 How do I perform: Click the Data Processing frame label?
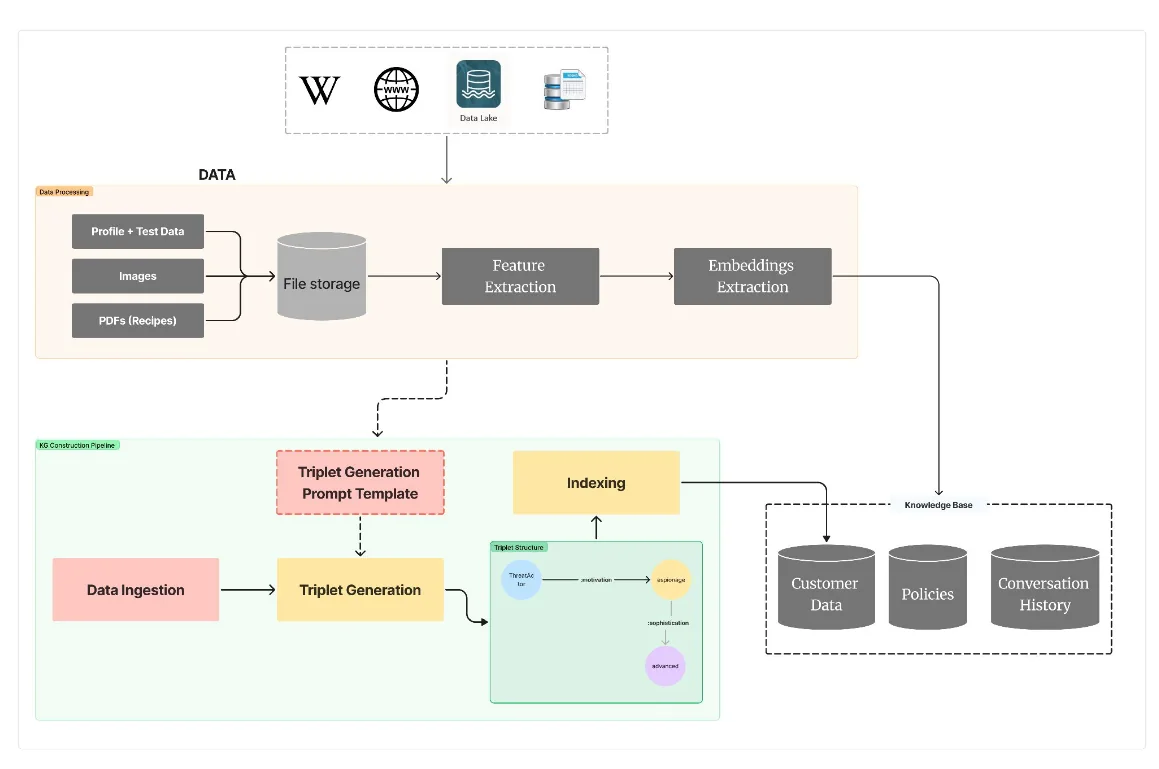pos(64,192)
